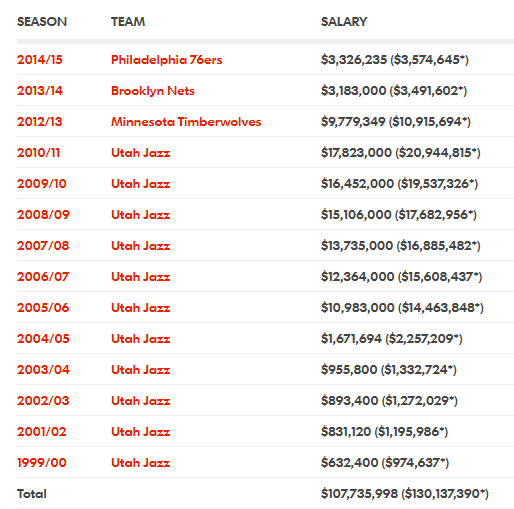
Task: Click Utah Jazz in the 2003/04 row
Action: point(140,370)
